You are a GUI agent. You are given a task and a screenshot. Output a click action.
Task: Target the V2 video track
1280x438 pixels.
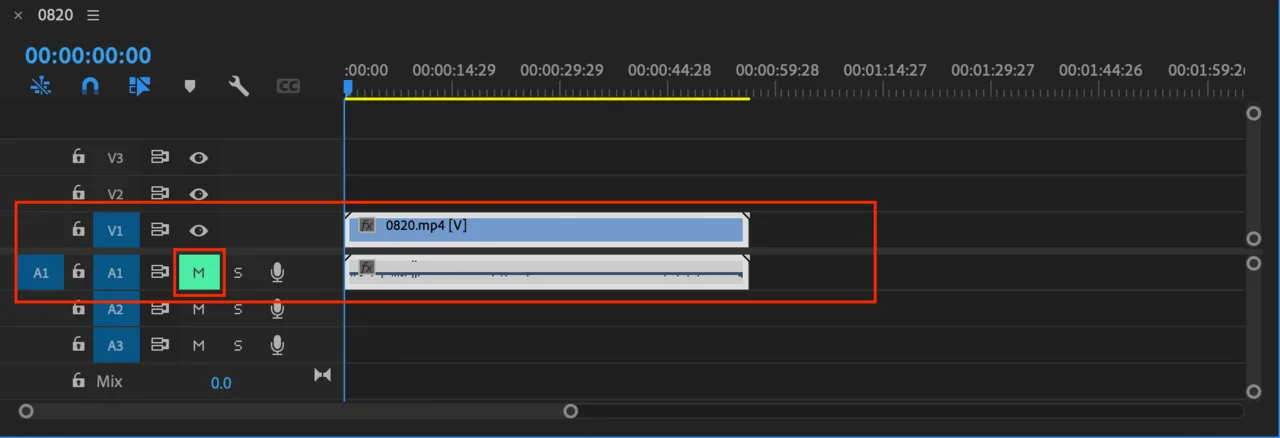(x=116, y=194)
